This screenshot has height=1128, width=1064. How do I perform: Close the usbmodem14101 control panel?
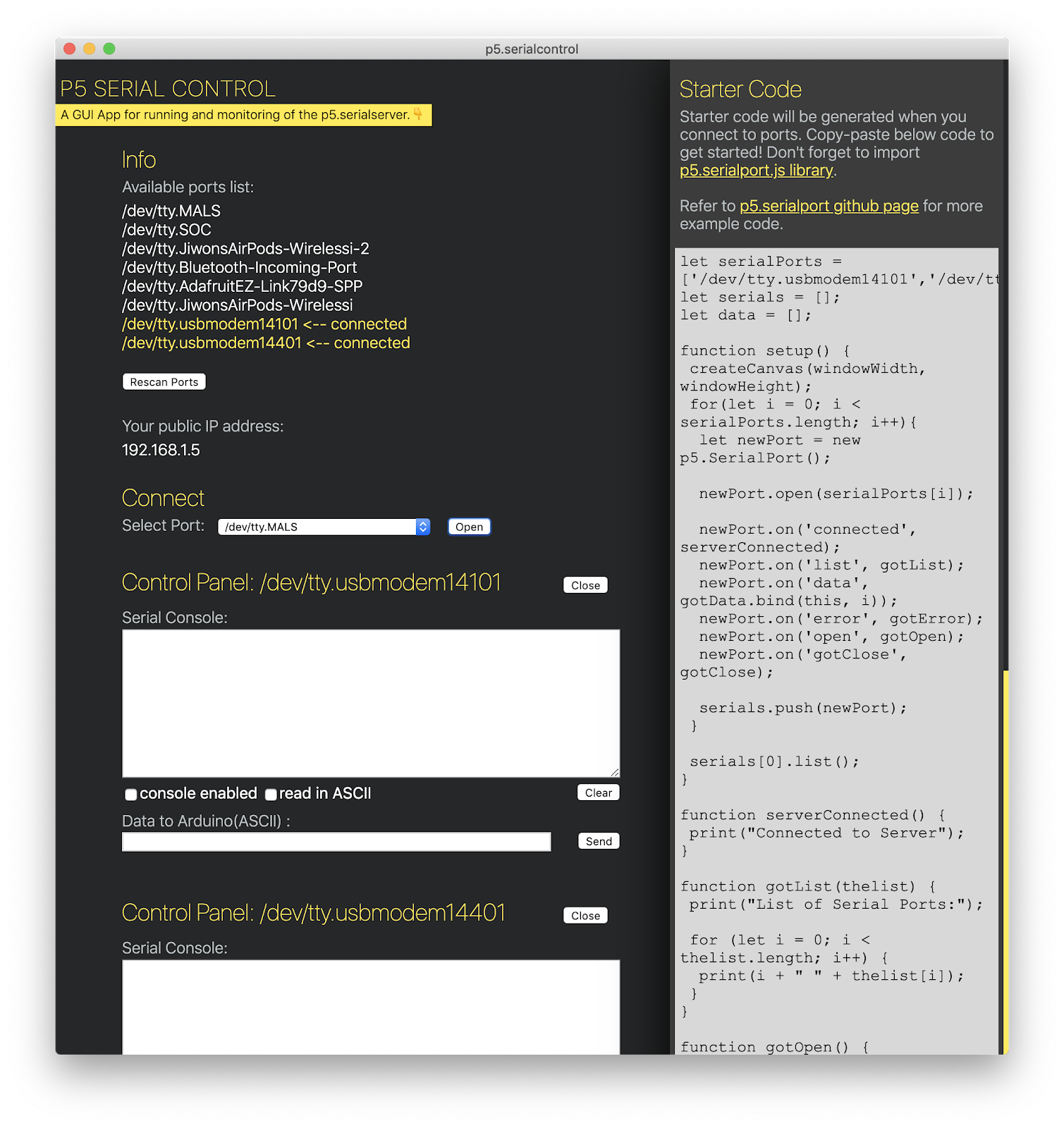pyautogui.click(x=585, y=585)
